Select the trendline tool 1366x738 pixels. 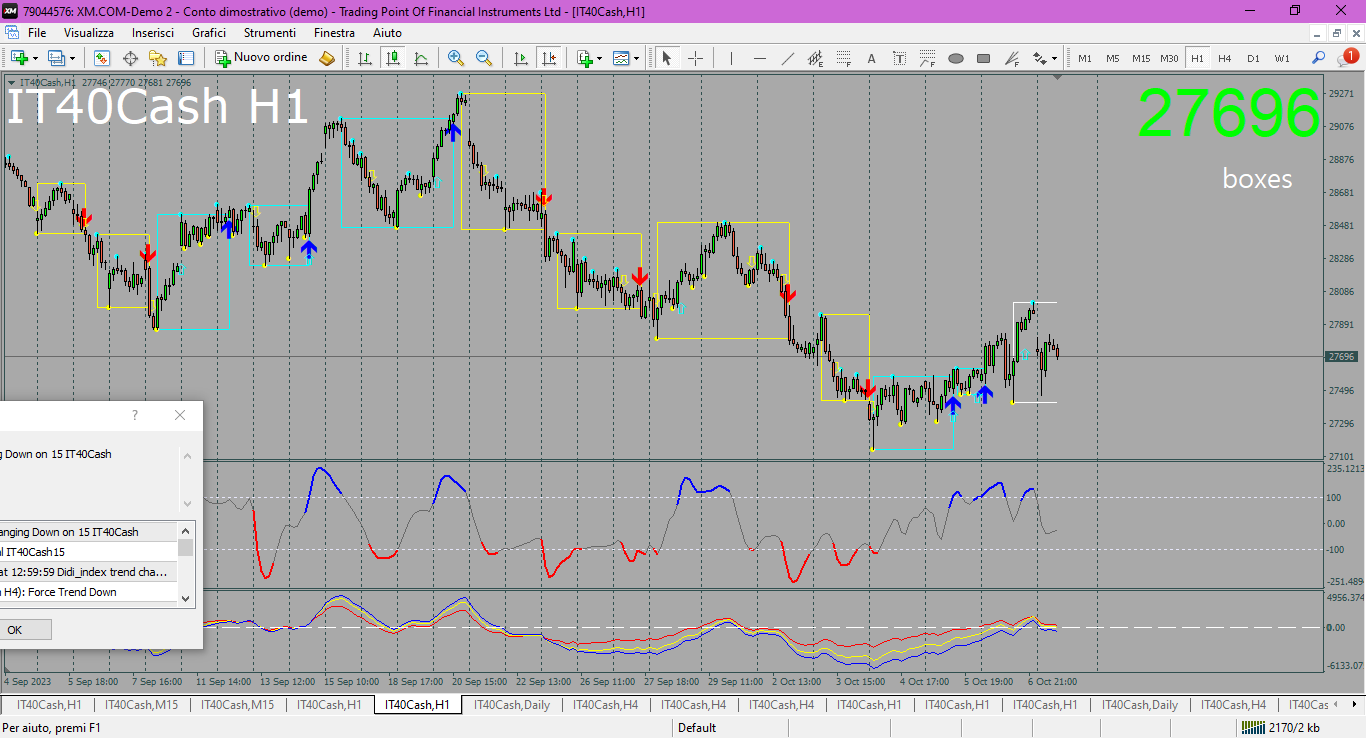click(x=787, y=58)
